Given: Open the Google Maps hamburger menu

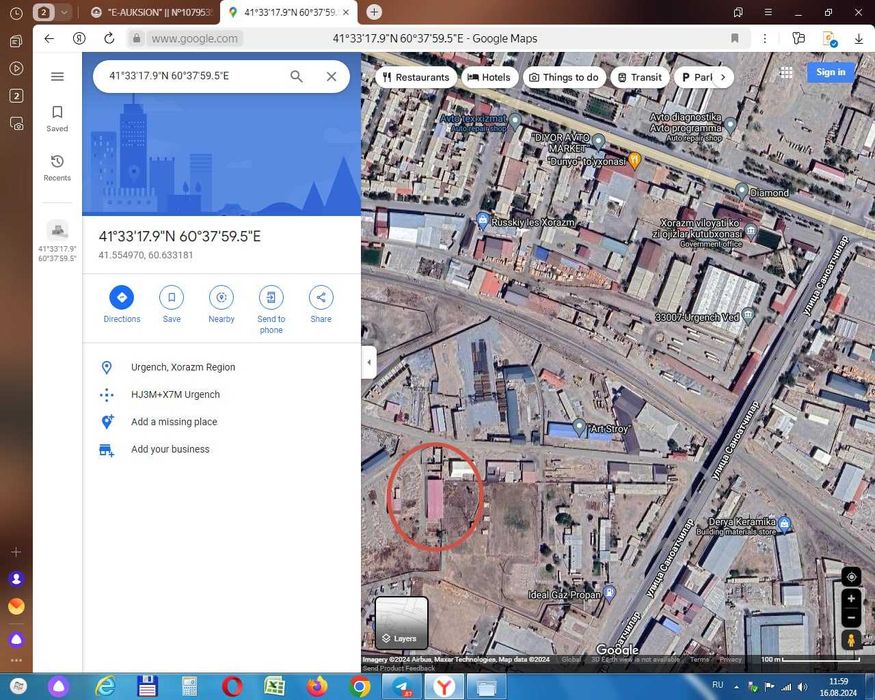Looking at the screenshot, I should (x=57, y=76).
